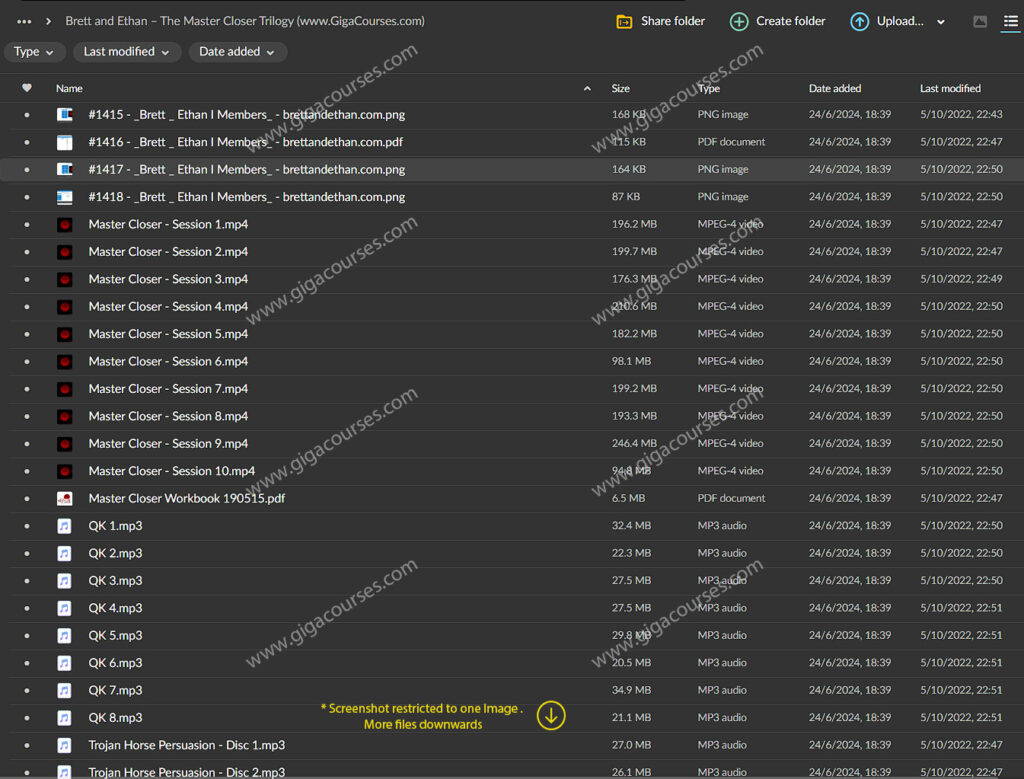This screenshot has height=779, width=1024.
Task: Click the Master Closer Trilogy breadcrumb folder name
Action: (x=244, y=21)
